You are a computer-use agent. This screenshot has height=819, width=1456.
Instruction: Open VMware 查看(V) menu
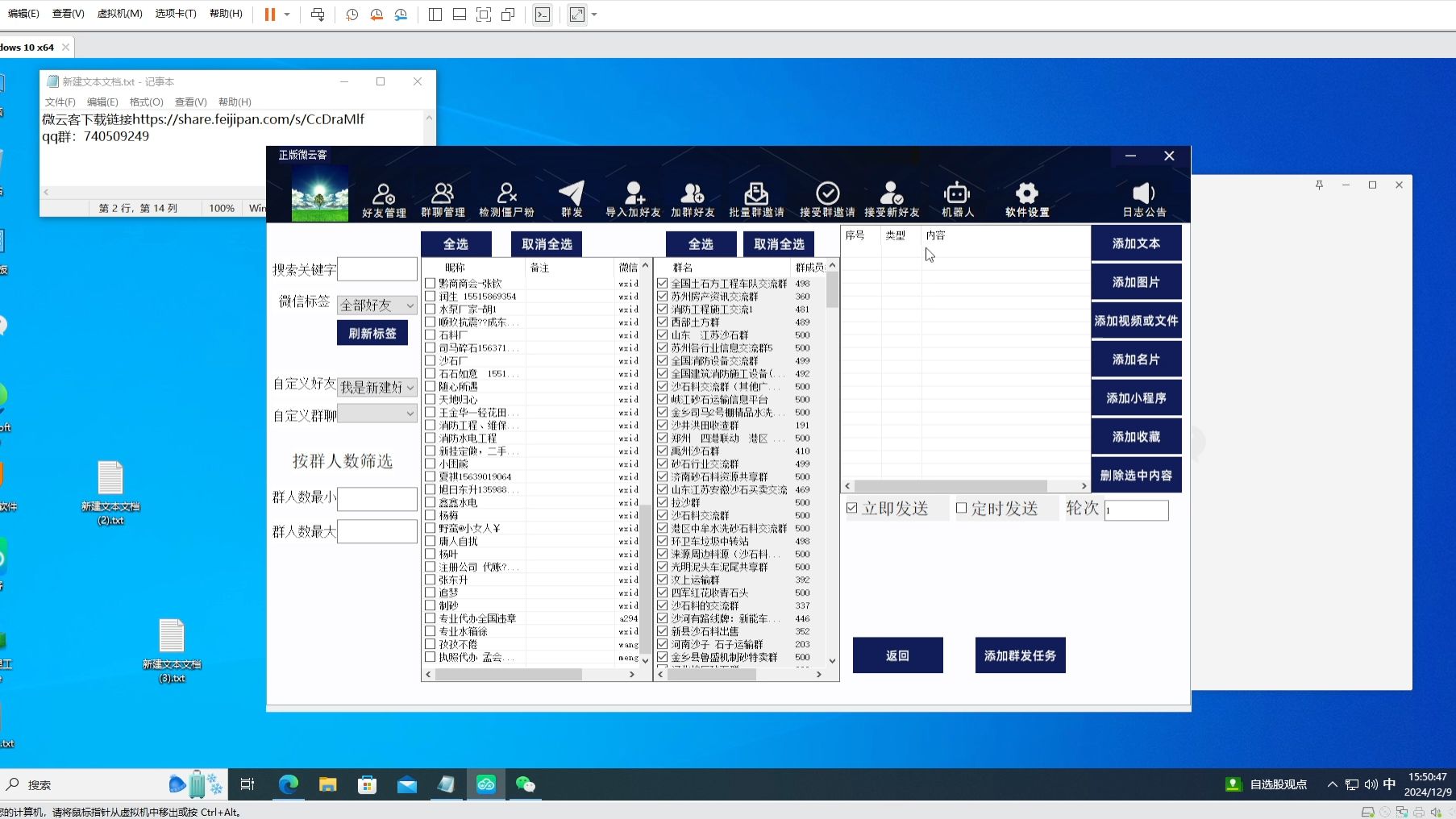coord(68,14)
